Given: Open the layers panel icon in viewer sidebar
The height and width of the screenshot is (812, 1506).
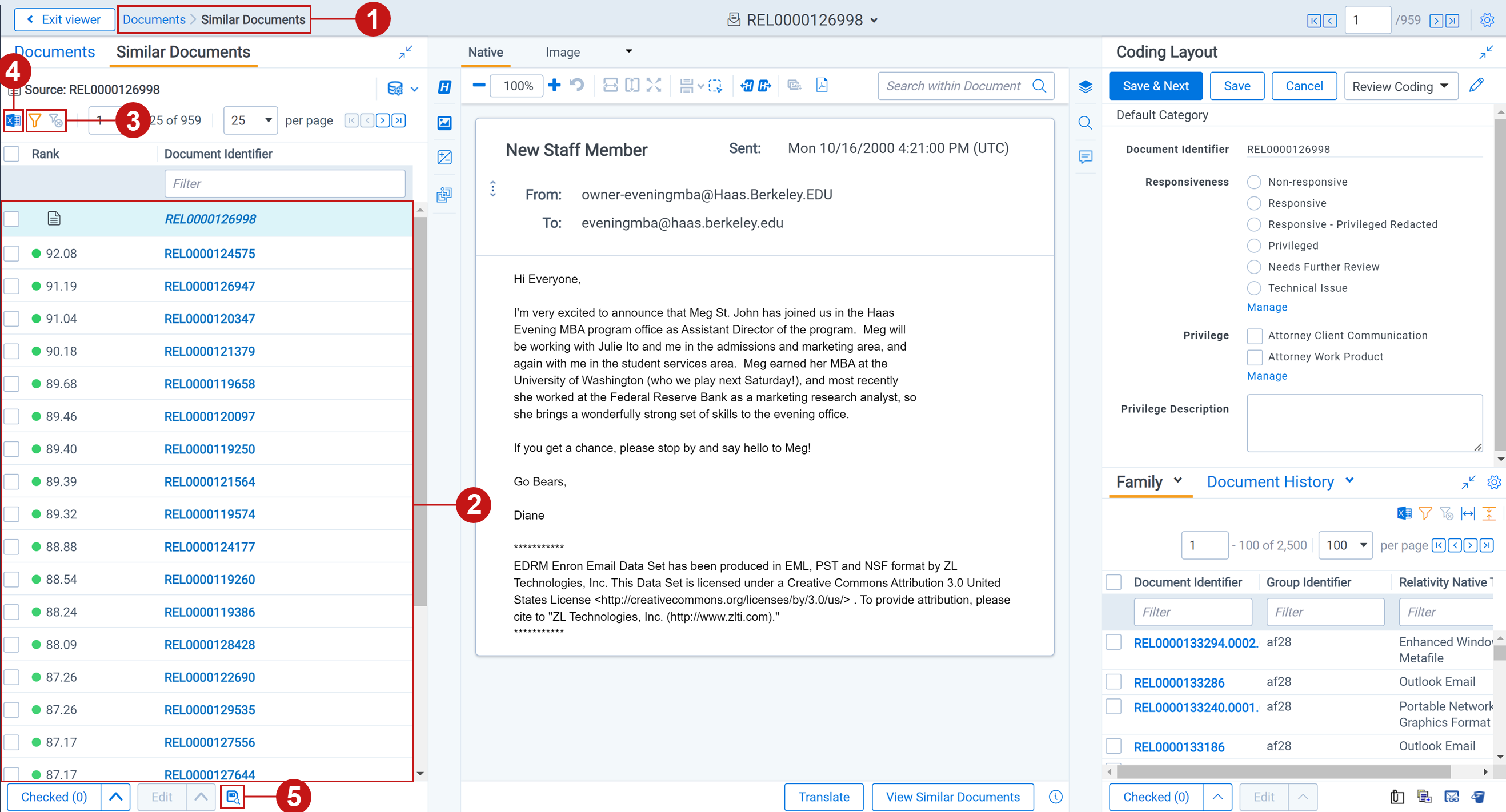Looking at the screenshot, I should pyautogui.click(x=1085, y=87).
